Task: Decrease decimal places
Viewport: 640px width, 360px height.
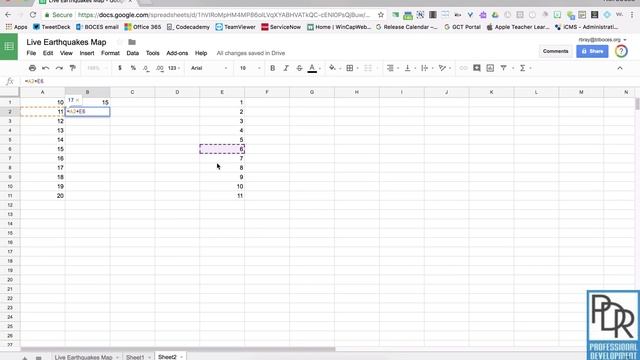Action: point(146,68)
